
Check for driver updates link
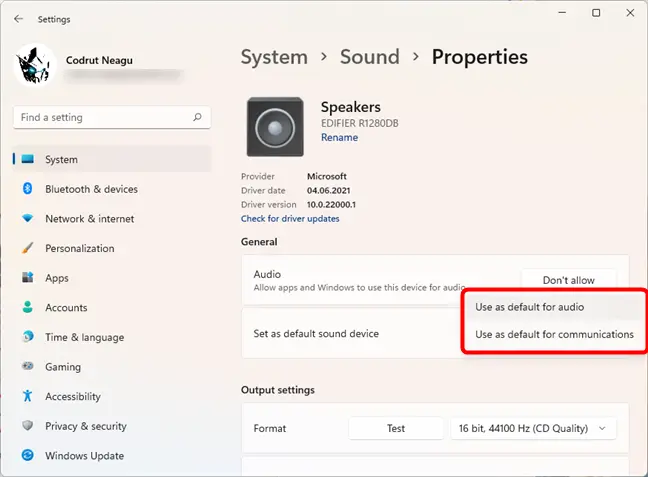(x=290, y=219)
